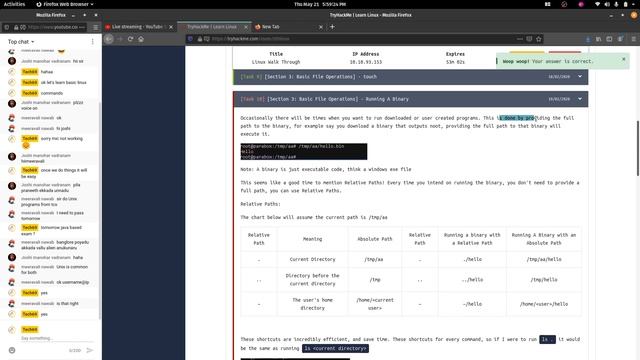Open hamburger menu in the YouTube chat window

pos(96,27)
